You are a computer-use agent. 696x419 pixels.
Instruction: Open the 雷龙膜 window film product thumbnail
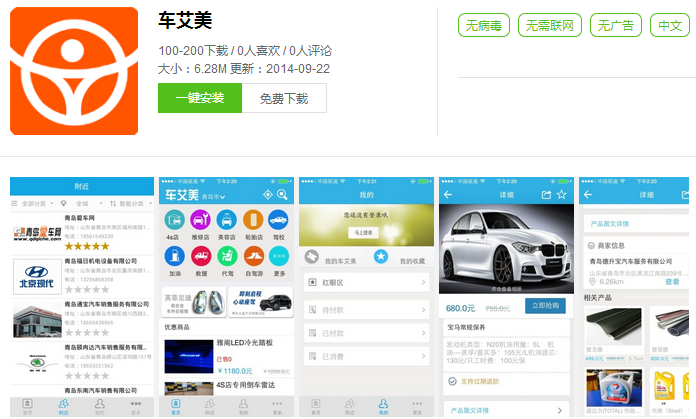[614, 326]
